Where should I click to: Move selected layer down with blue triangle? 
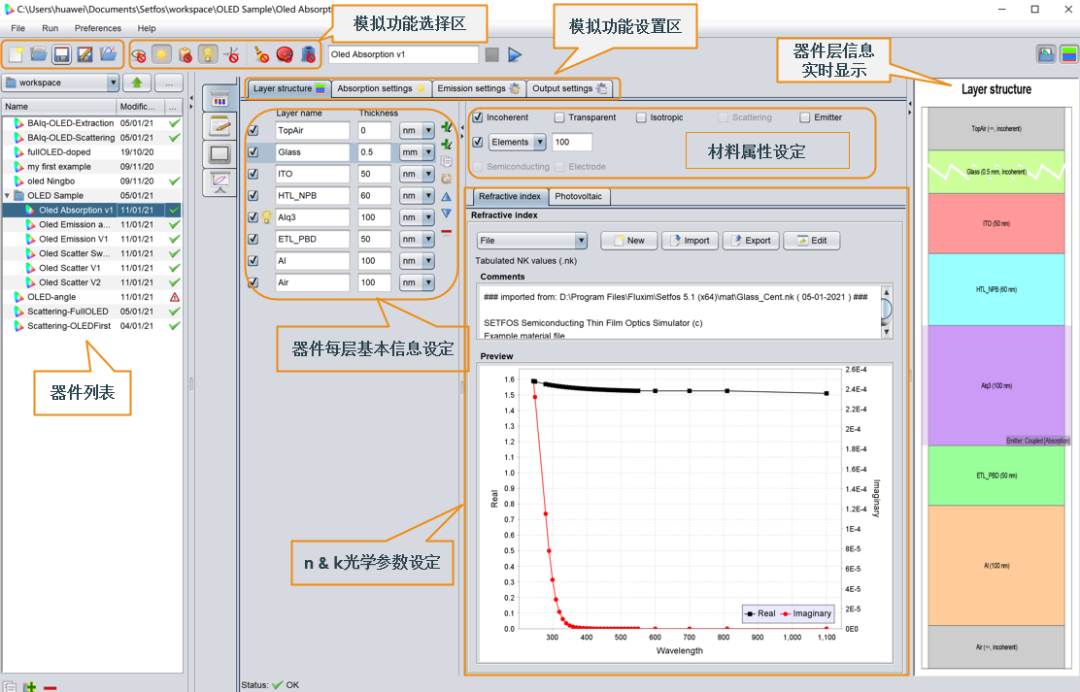click(446, 213)
